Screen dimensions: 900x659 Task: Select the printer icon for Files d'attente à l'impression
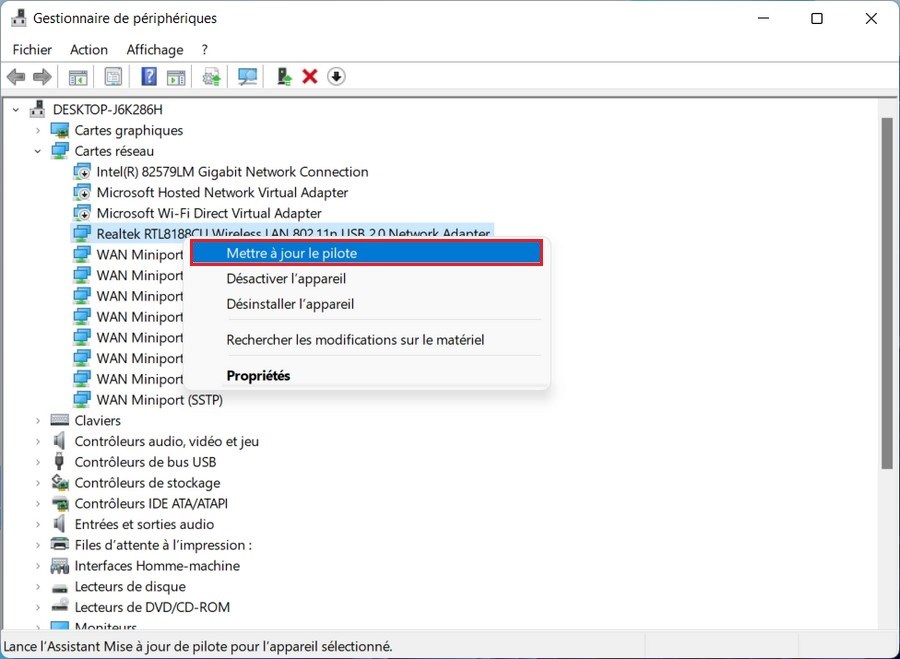[x=60, y=545]
